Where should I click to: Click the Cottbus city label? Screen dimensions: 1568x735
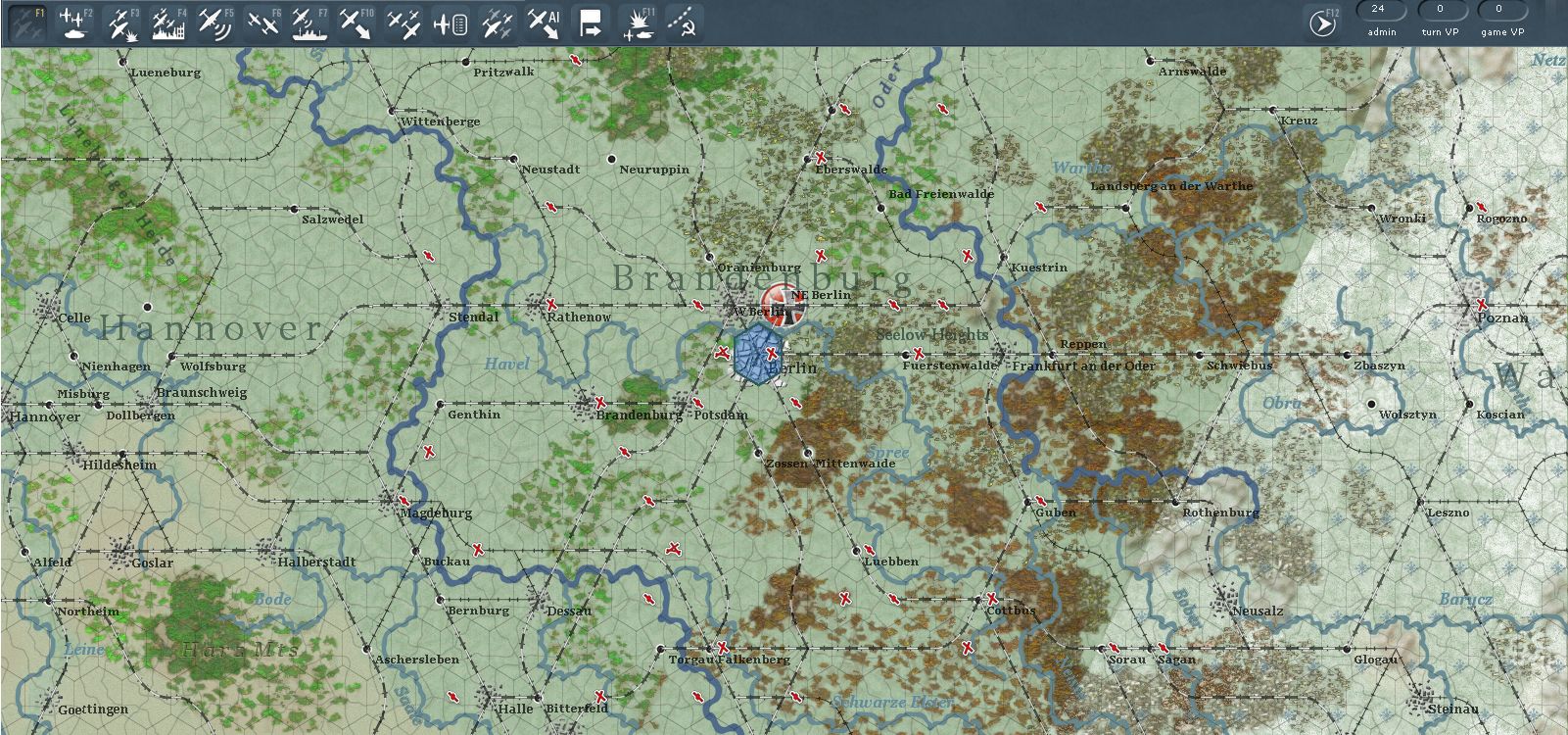[x=1011, y=611]
